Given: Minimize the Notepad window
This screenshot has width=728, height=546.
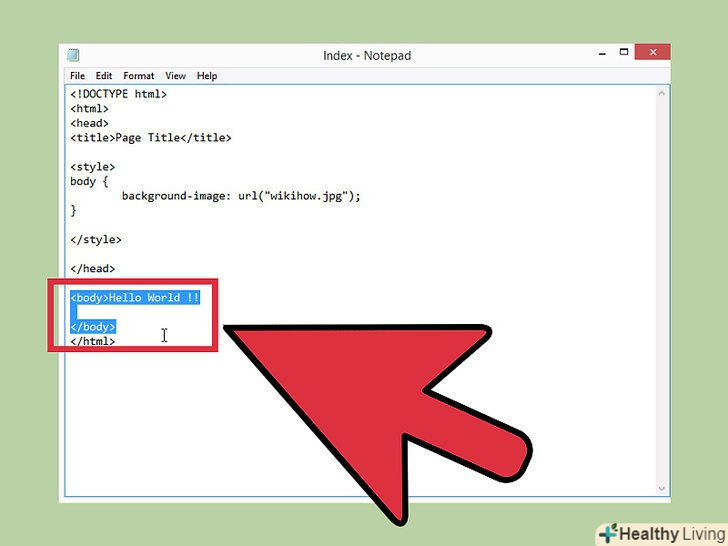Looking at the screenshot, I should [602, 53].
